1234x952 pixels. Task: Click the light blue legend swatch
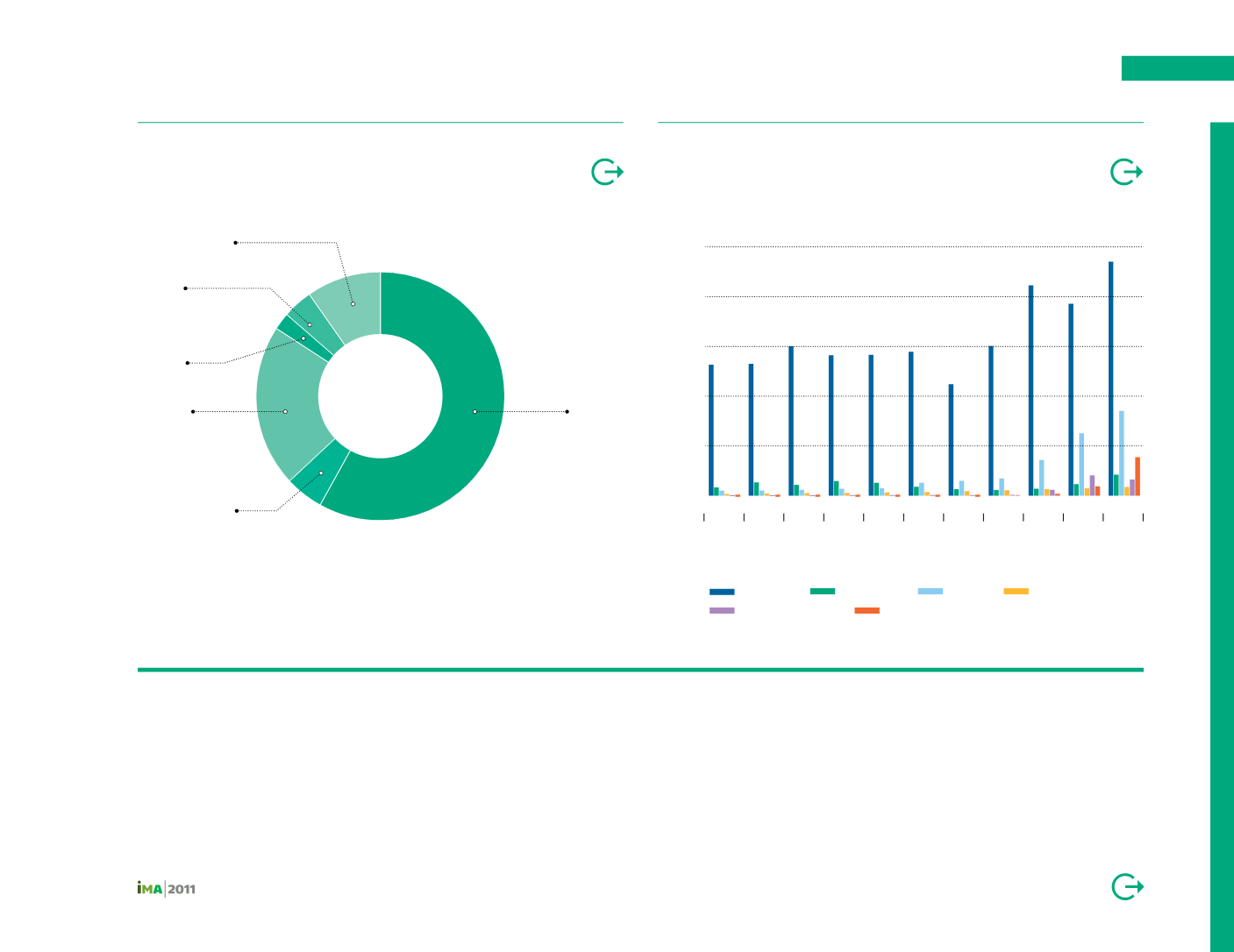pyautogui.click(x=930, y=592)
